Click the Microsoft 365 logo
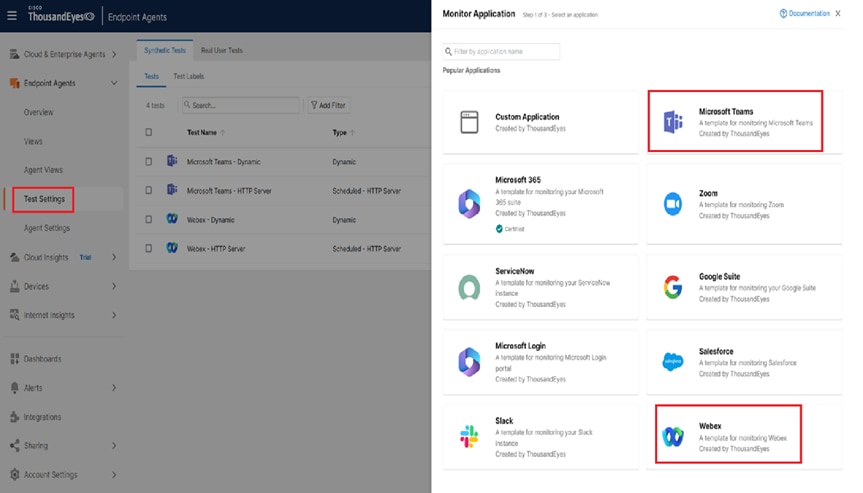The image size is (863, 493). coord(469,204)
